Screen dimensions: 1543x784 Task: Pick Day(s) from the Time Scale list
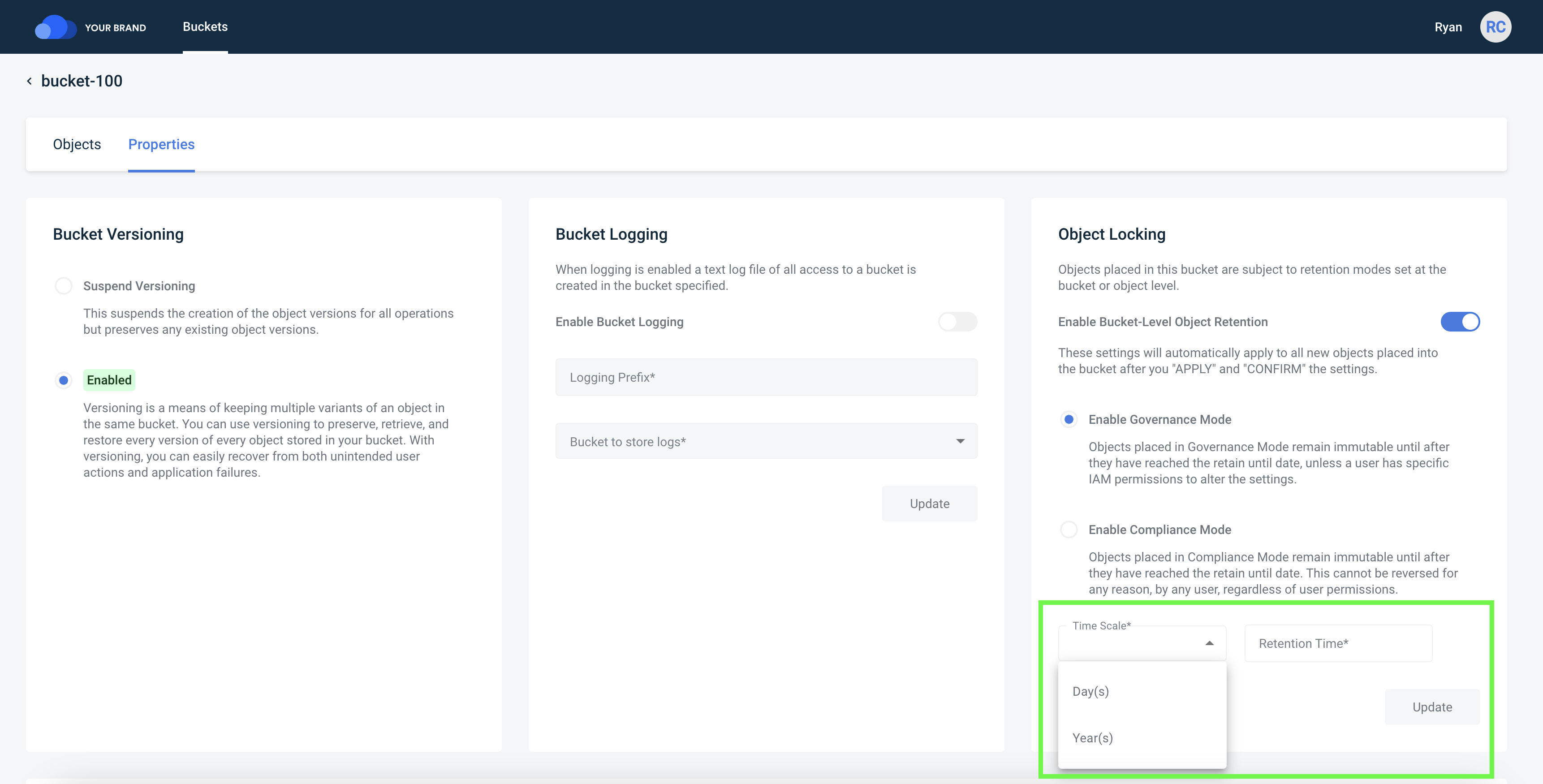pyautogui.click(x=1142, y=691)
